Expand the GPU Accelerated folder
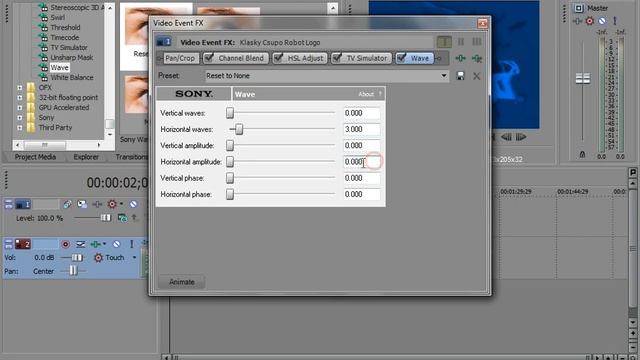 20,108
